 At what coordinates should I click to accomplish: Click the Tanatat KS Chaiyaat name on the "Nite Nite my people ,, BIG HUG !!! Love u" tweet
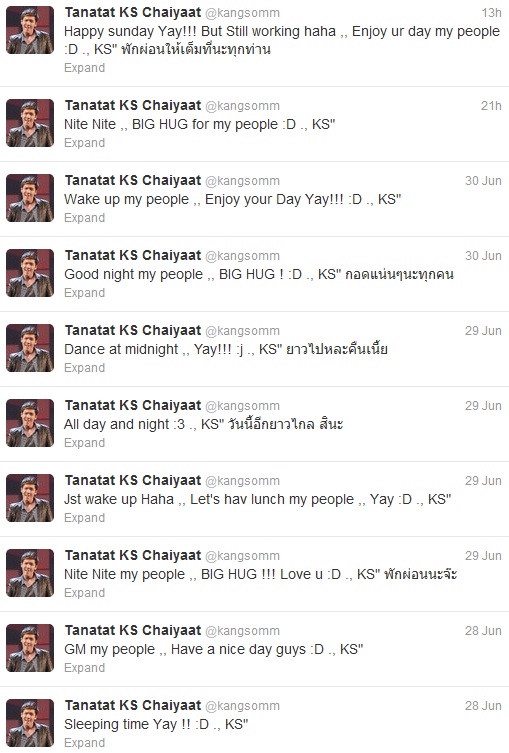pos(133,555)
